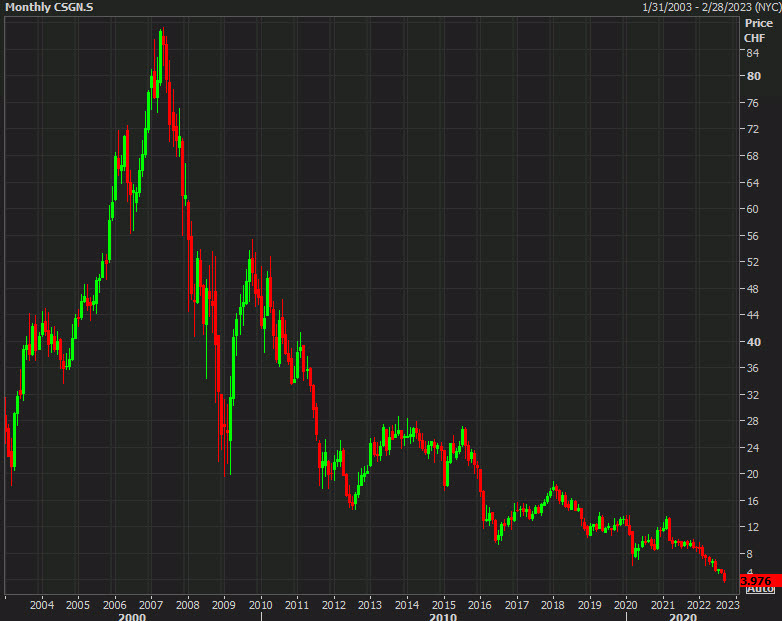Screen dimensions: 782x621
Task: Click the 52 price axis label
Action: tap(753, 262)
